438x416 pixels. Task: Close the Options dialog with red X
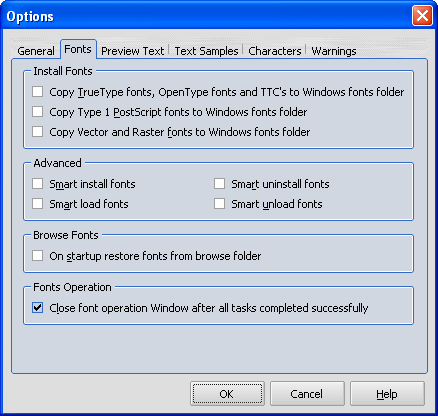pos(422,16)
